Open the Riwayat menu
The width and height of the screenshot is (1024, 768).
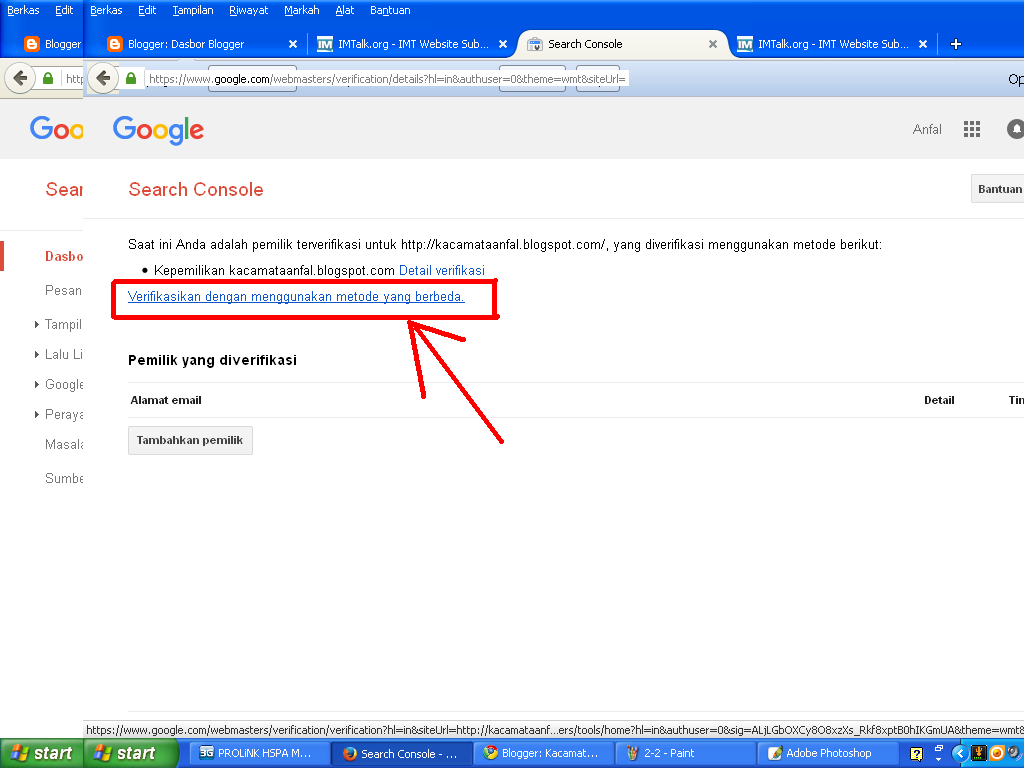[x=249, y=10]
